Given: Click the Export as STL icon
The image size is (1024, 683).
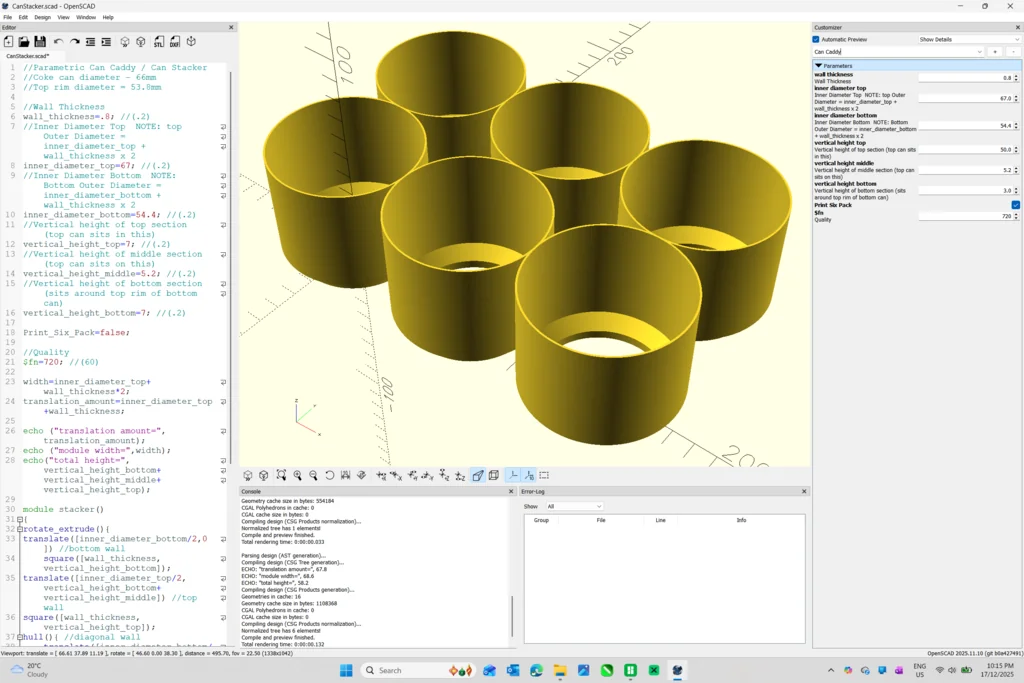Looking at the screenshot, I should click(x=159, y=42).
